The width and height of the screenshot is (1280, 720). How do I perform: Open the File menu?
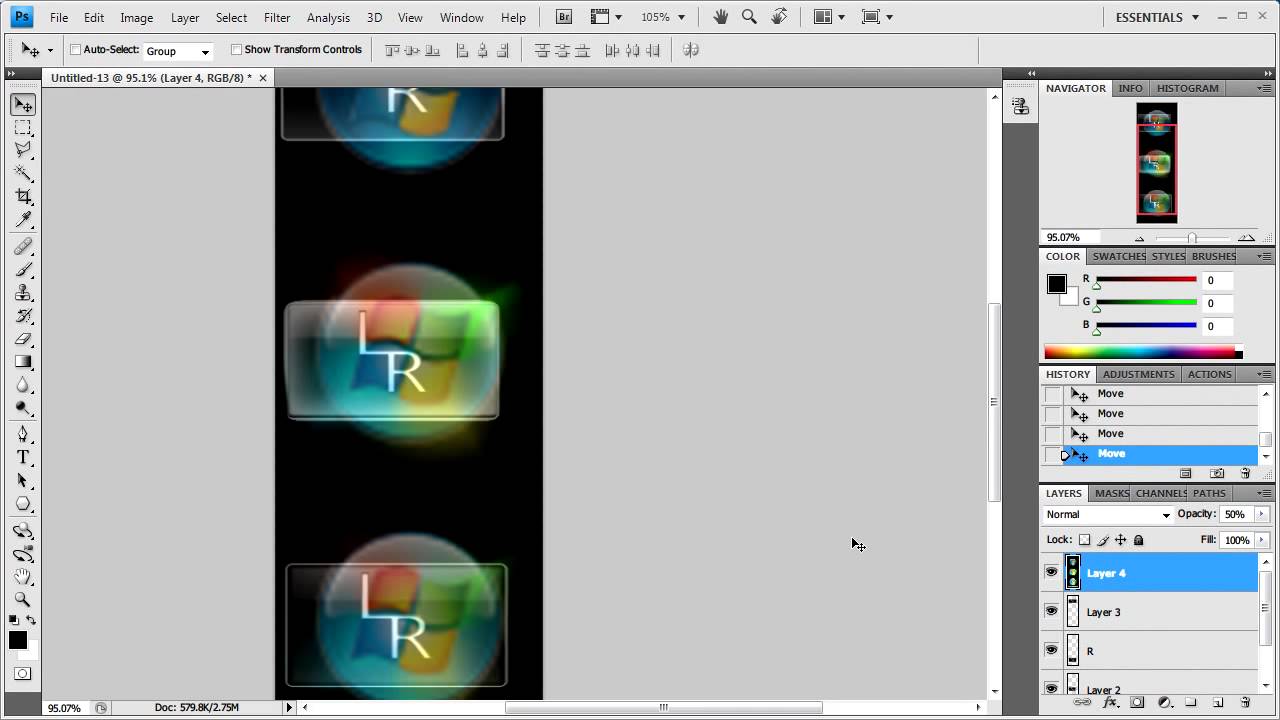click(59, 17)
